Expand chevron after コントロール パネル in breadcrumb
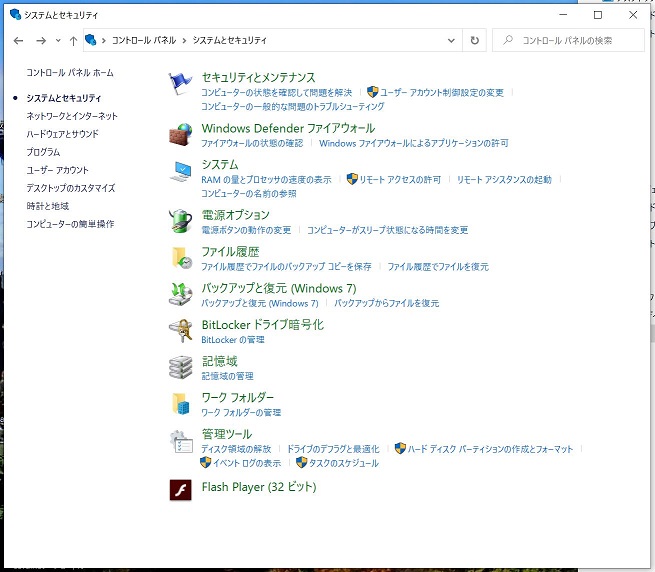The width and height of the screenshot is (655, 572). pos(184,41)
